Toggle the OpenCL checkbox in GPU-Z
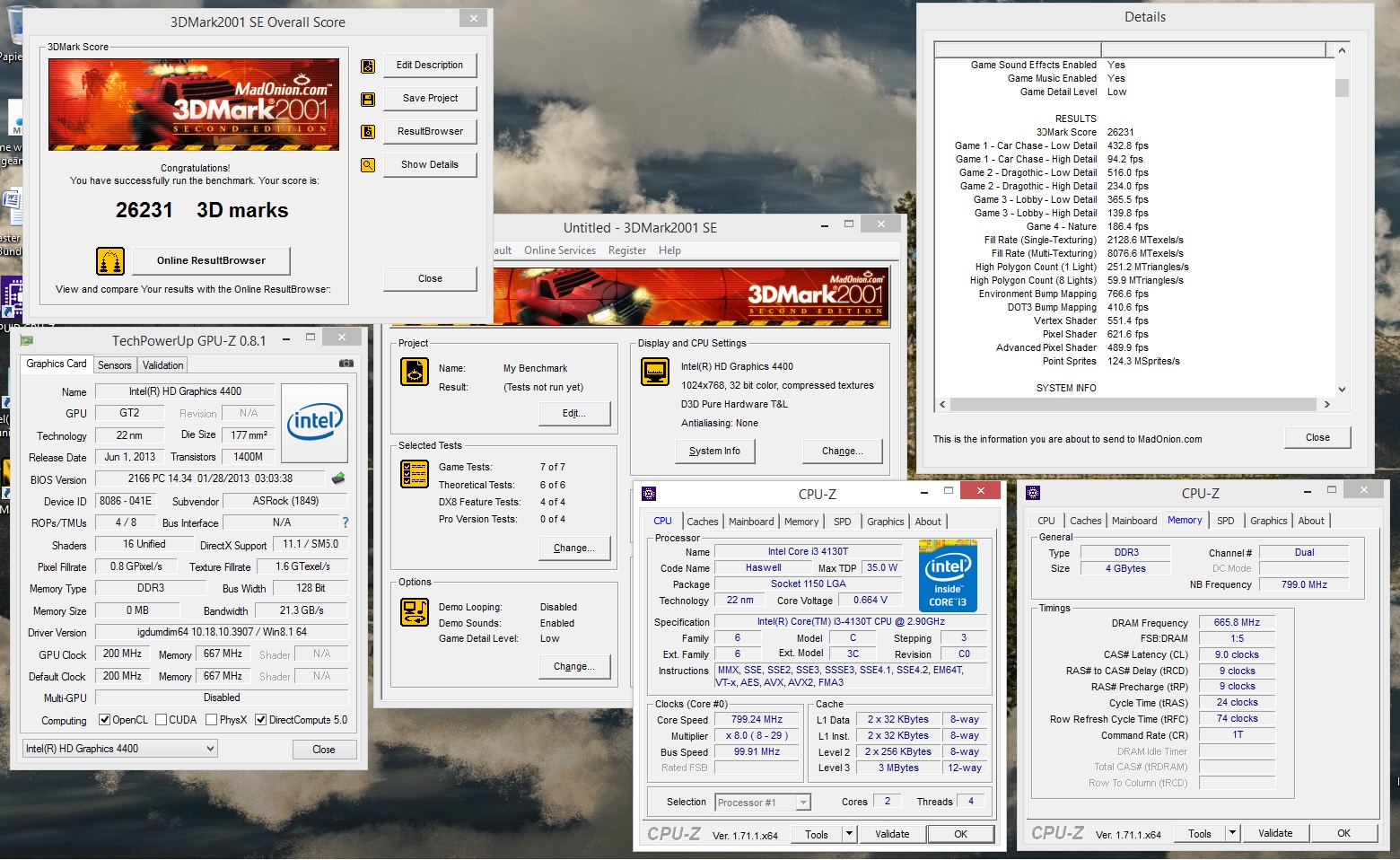 [x=105, y=720]
